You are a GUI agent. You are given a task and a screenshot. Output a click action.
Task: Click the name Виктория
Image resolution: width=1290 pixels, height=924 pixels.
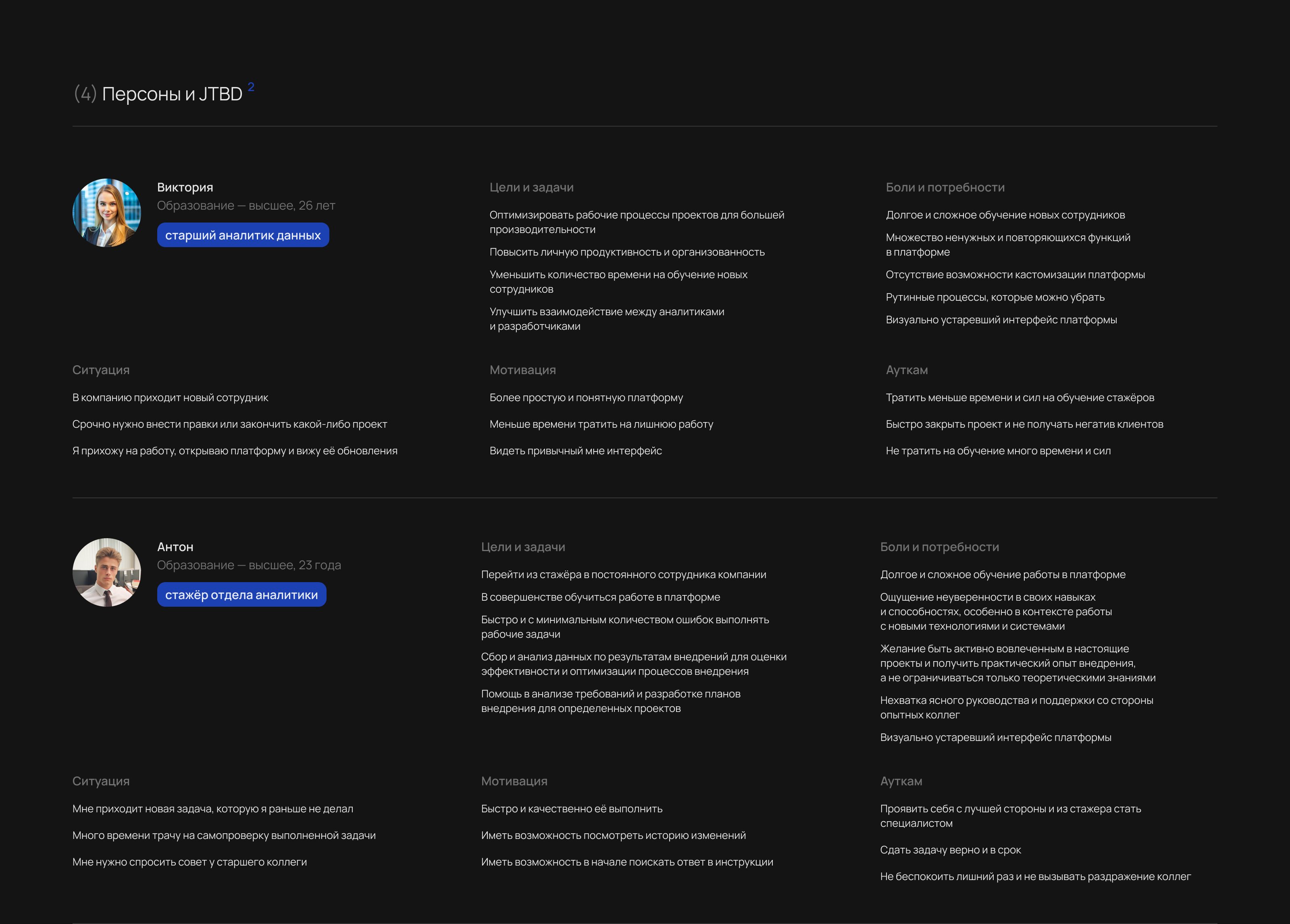tap(185, 187)
